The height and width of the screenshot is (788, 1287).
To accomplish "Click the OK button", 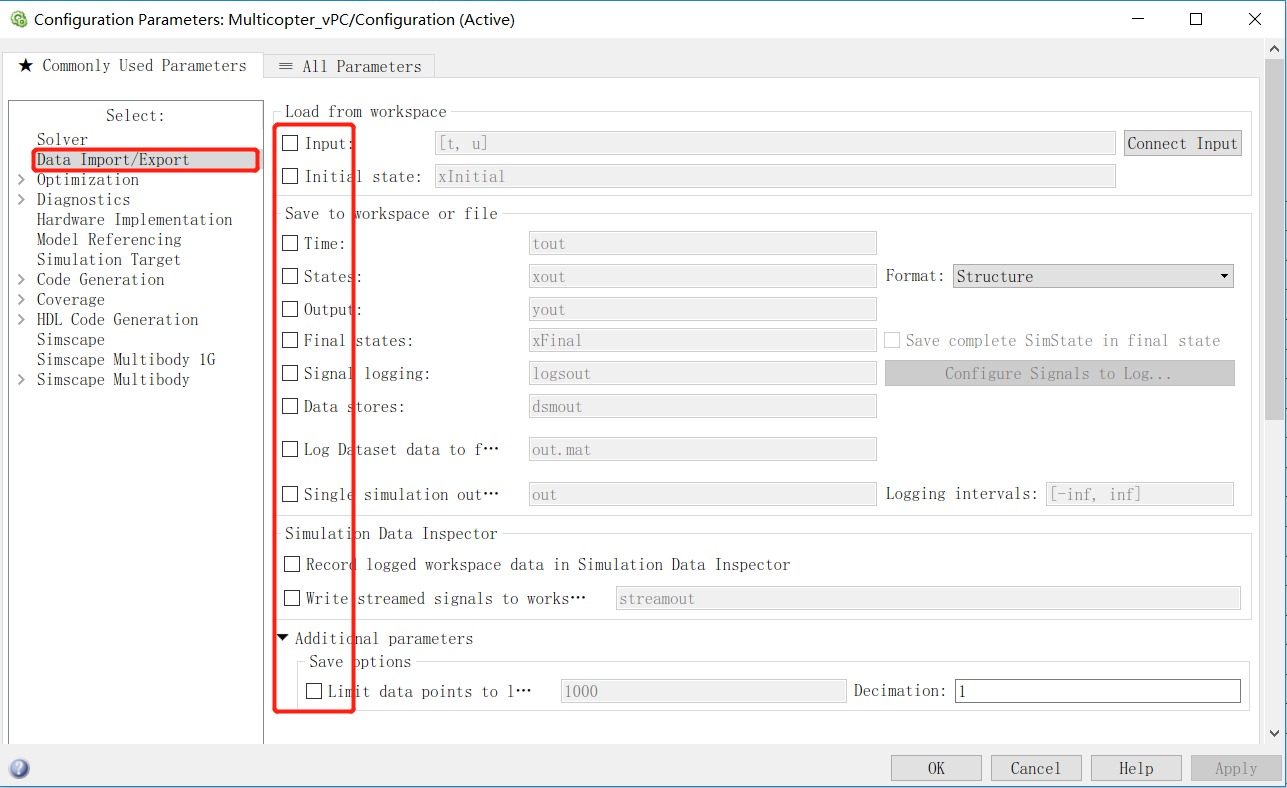I will (x=936, y=768).
